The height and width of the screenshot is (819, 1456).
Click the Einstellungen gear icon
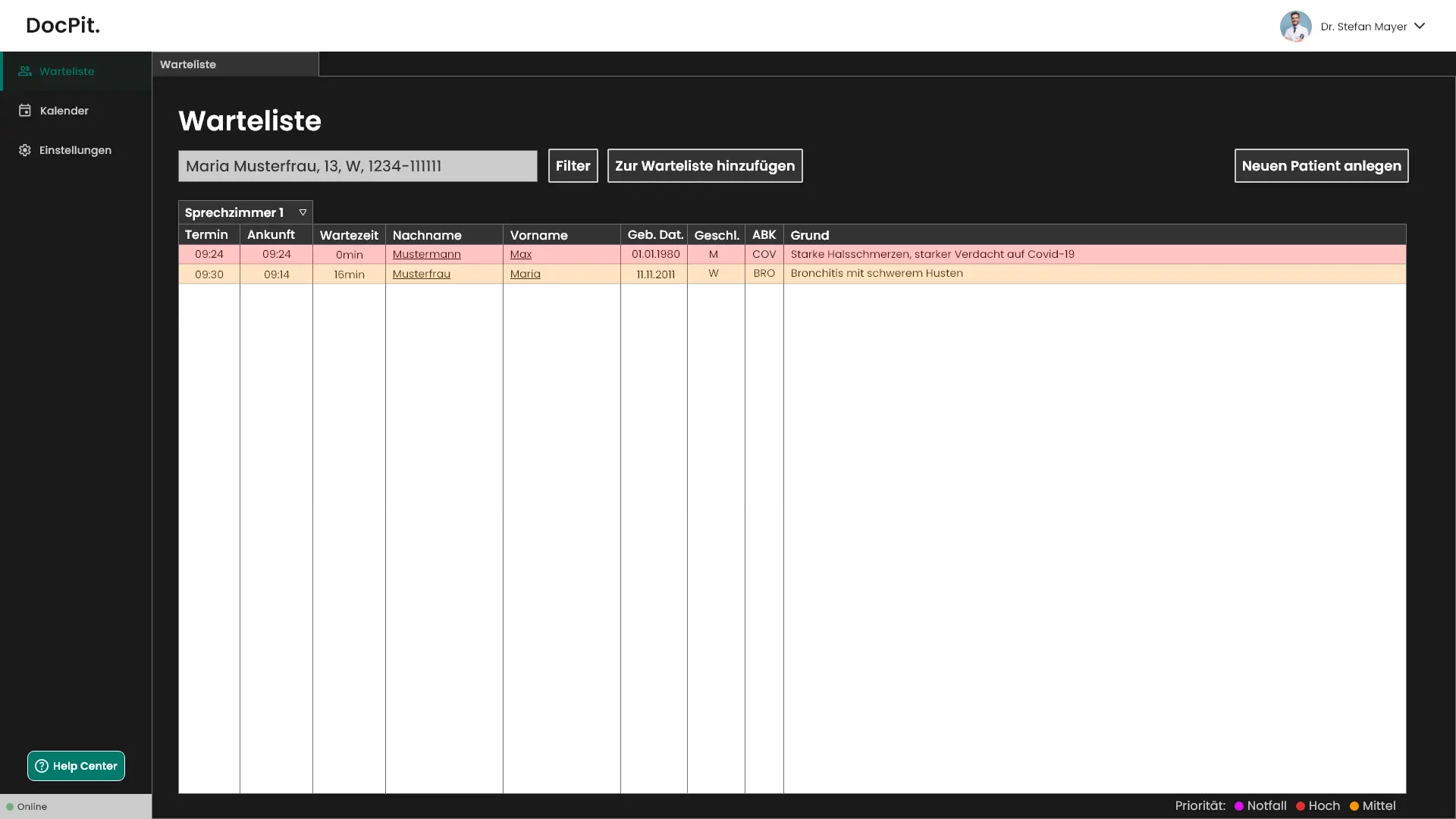click(25, 150)
